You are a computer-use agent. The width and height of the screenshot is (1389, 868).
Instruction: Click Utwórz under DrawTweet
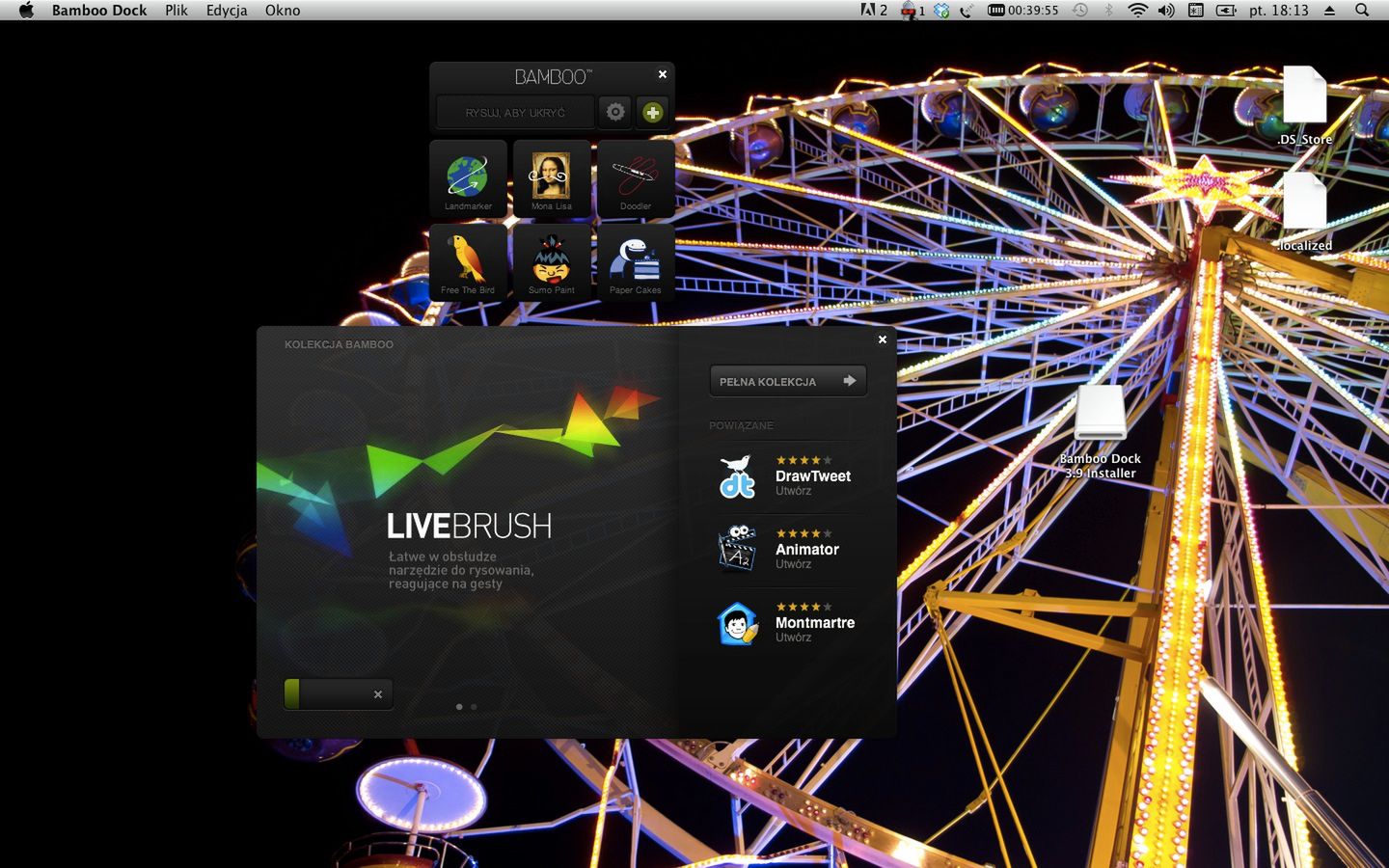[793, 491]
